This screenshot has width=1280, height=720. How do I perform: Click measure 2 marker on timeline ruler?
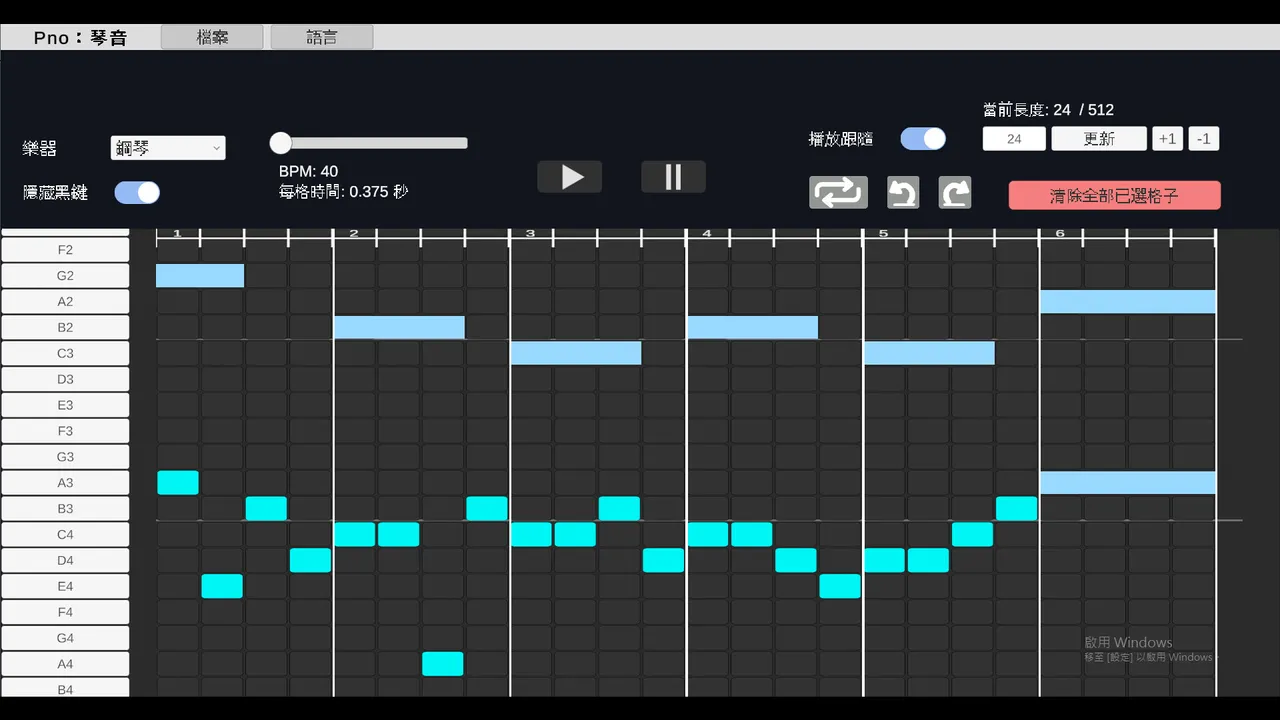pos(354,234)
